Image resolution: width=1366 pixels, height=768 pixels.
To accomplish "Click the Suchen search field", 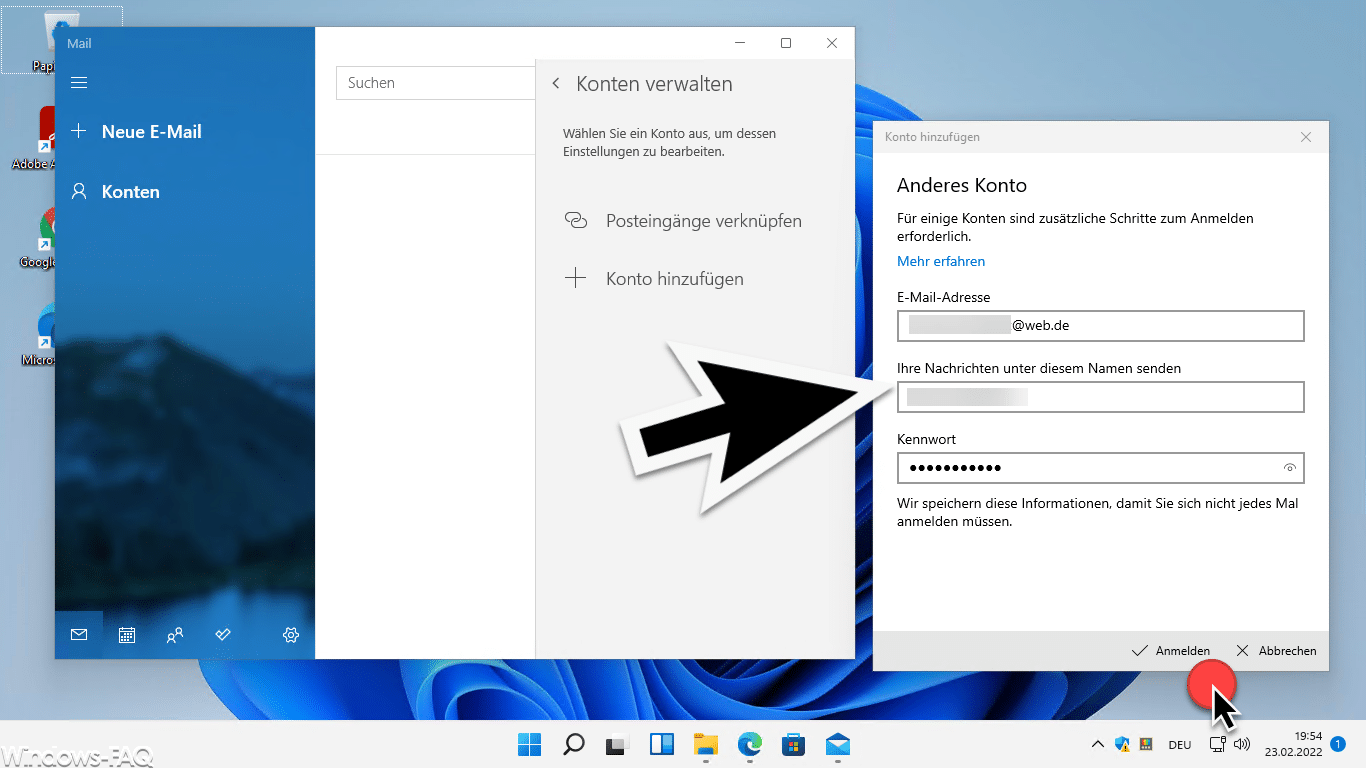I will [436, 83].
